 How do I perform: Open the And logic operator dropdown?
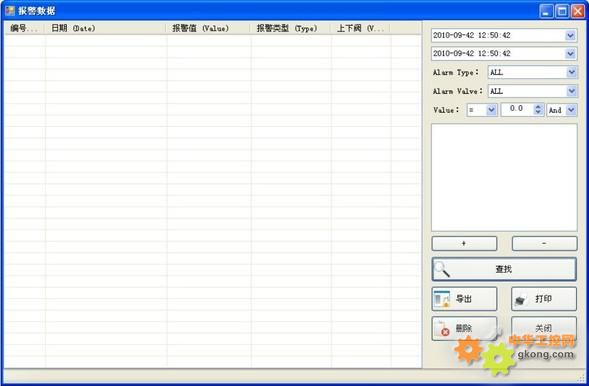tap(571, 110)
